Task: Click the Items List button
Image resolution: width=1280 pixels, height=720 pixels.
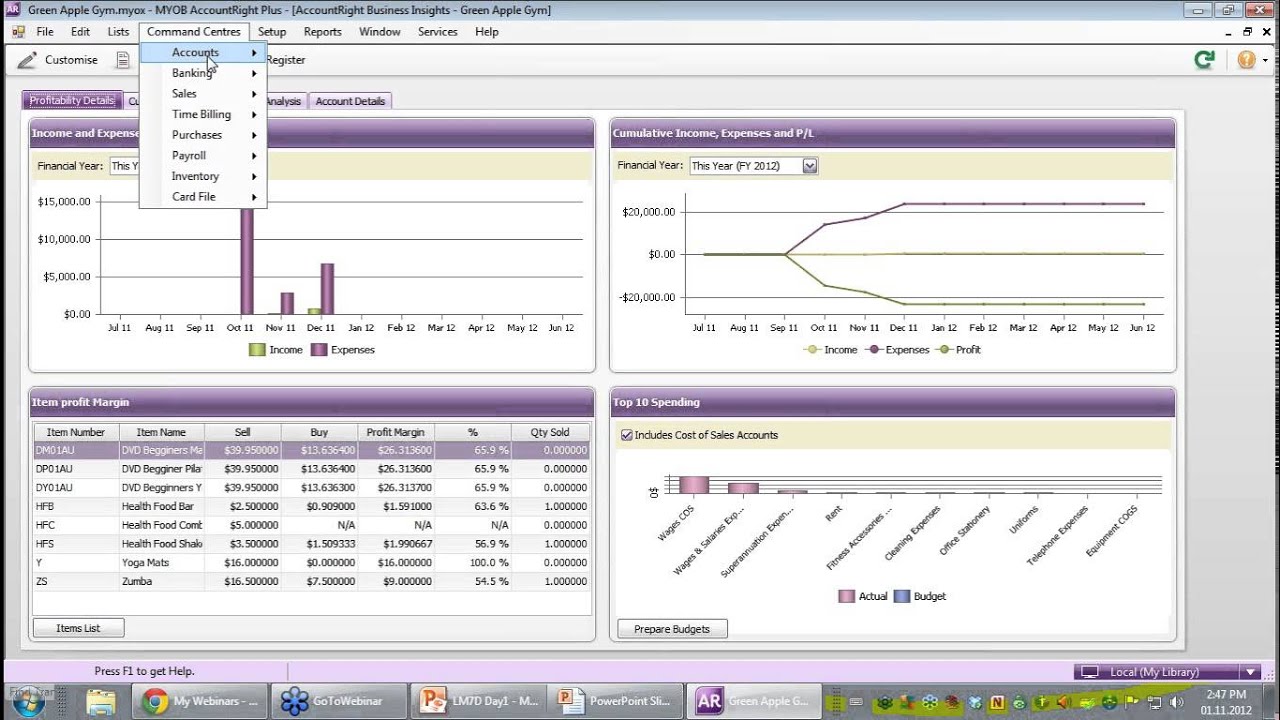Action: 78,628
